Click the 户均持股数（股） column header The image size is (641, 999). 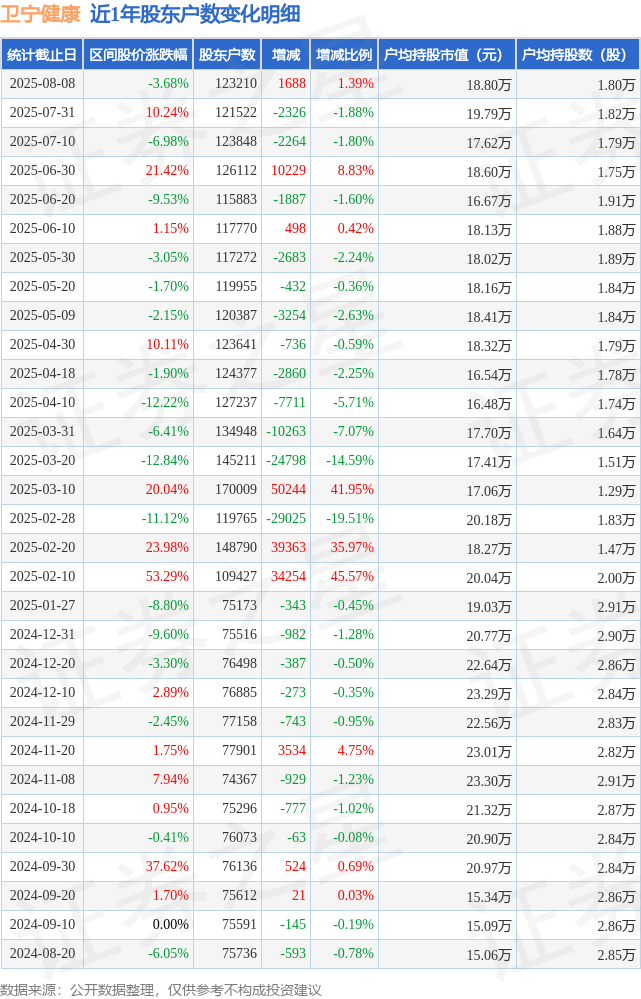[579, 55]
